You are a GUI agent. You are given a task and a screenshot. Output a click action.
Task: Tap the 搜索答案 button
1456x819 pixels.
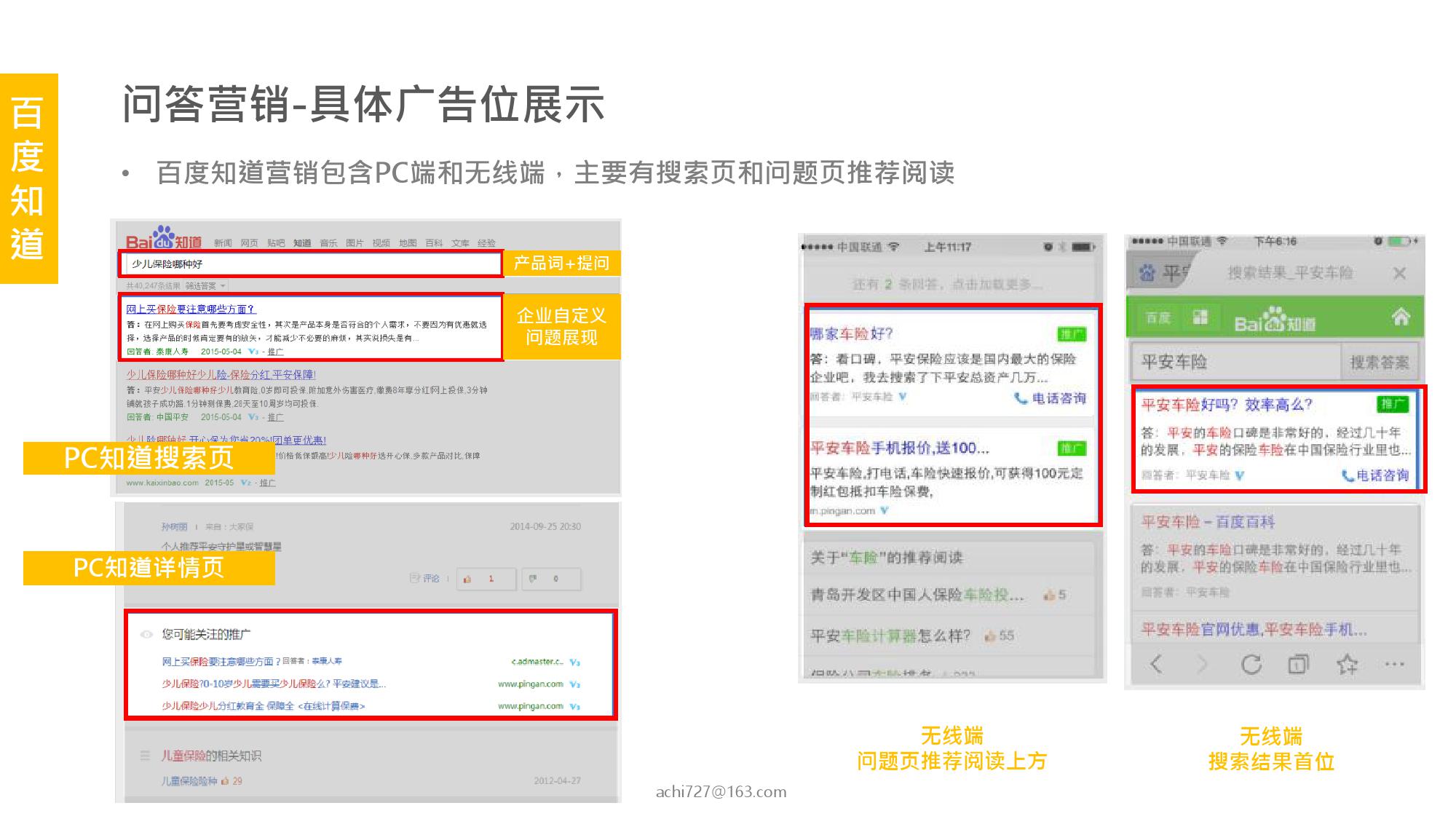click(x=1380, y=362)
